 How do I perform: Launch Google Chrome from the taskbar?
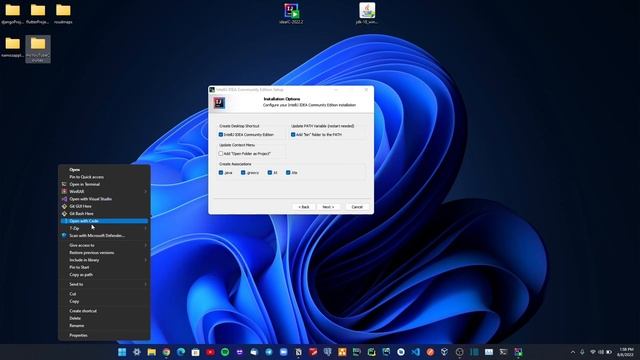(166, 352)
